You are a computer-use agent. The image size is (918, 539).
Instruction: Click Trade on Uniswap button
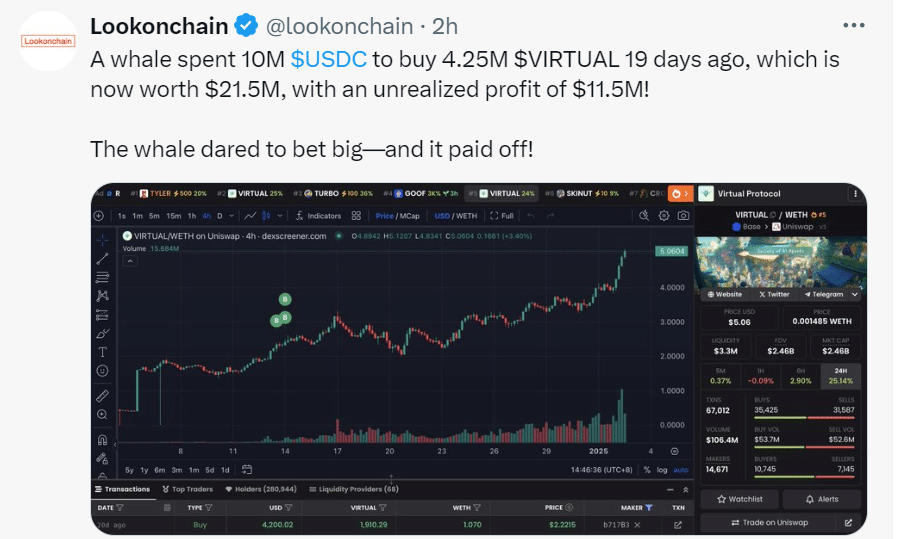[x=771, y=522]
